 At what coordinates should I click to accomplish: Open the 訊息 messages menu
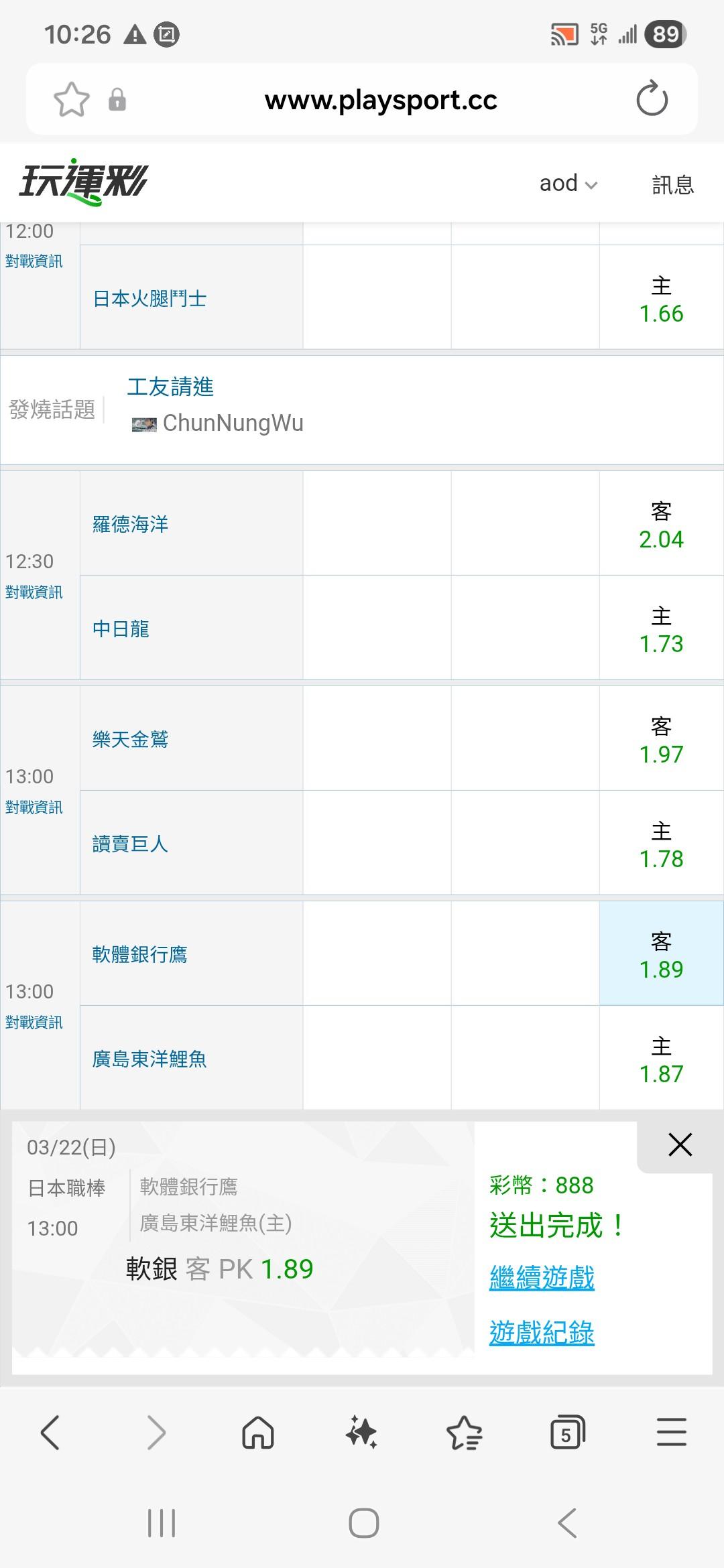[672, 184]
